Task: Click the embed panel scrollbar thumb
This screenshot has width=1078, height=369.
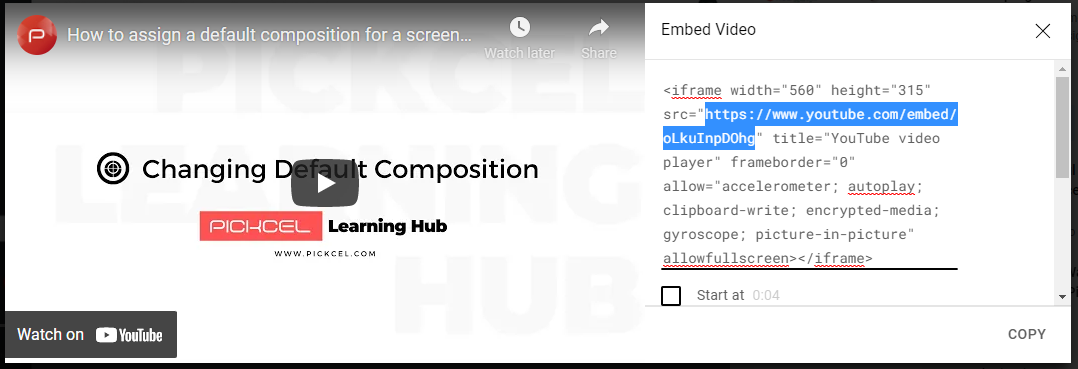Action: click(1063, 126)
